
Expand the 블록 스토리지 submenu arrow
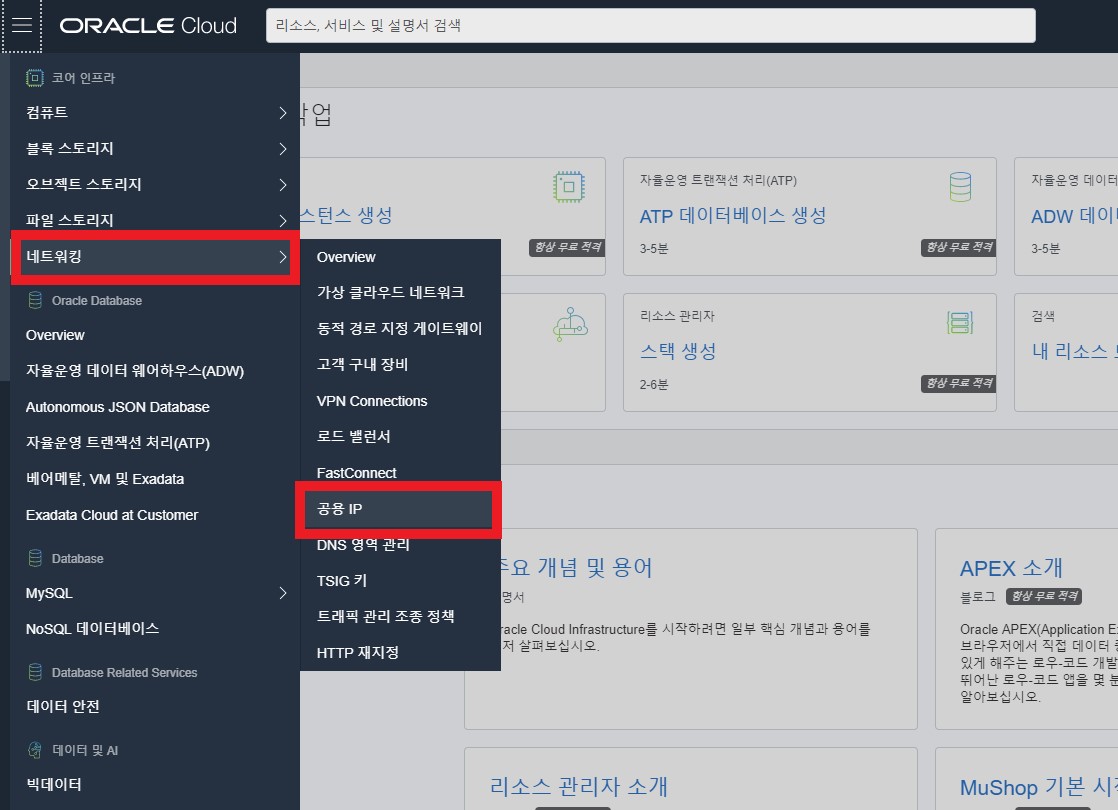pos(282,148)
